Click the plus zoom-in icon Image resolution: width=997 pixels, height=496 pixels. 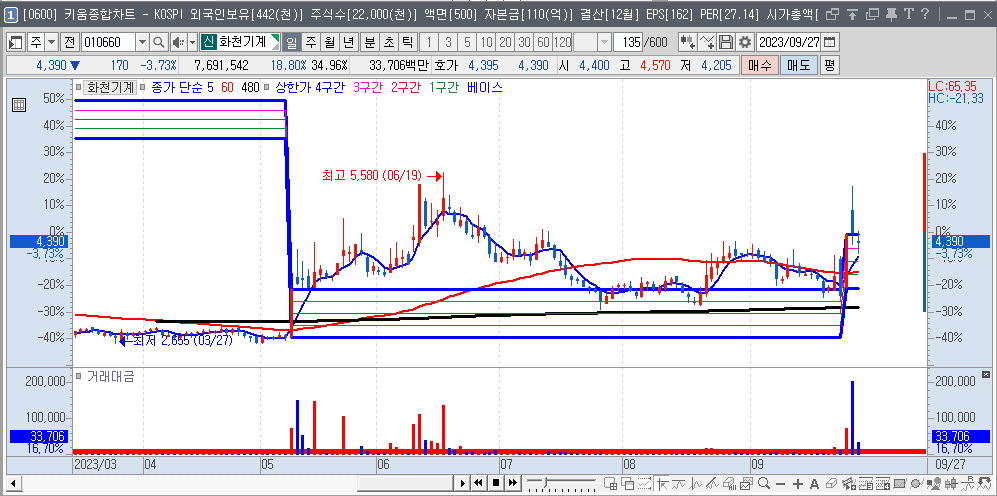tap(797, 483)
